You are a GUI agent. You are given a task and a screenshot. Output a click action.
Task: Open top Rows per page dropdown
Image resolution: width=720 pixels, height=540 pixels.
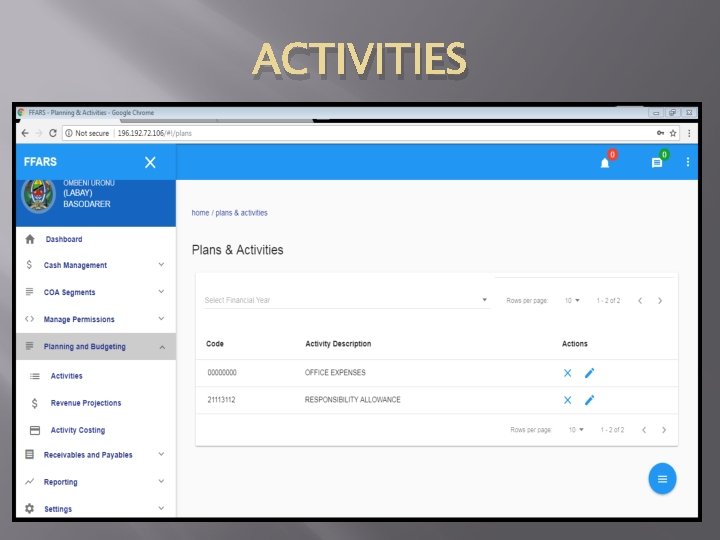(x=572, y=300)
